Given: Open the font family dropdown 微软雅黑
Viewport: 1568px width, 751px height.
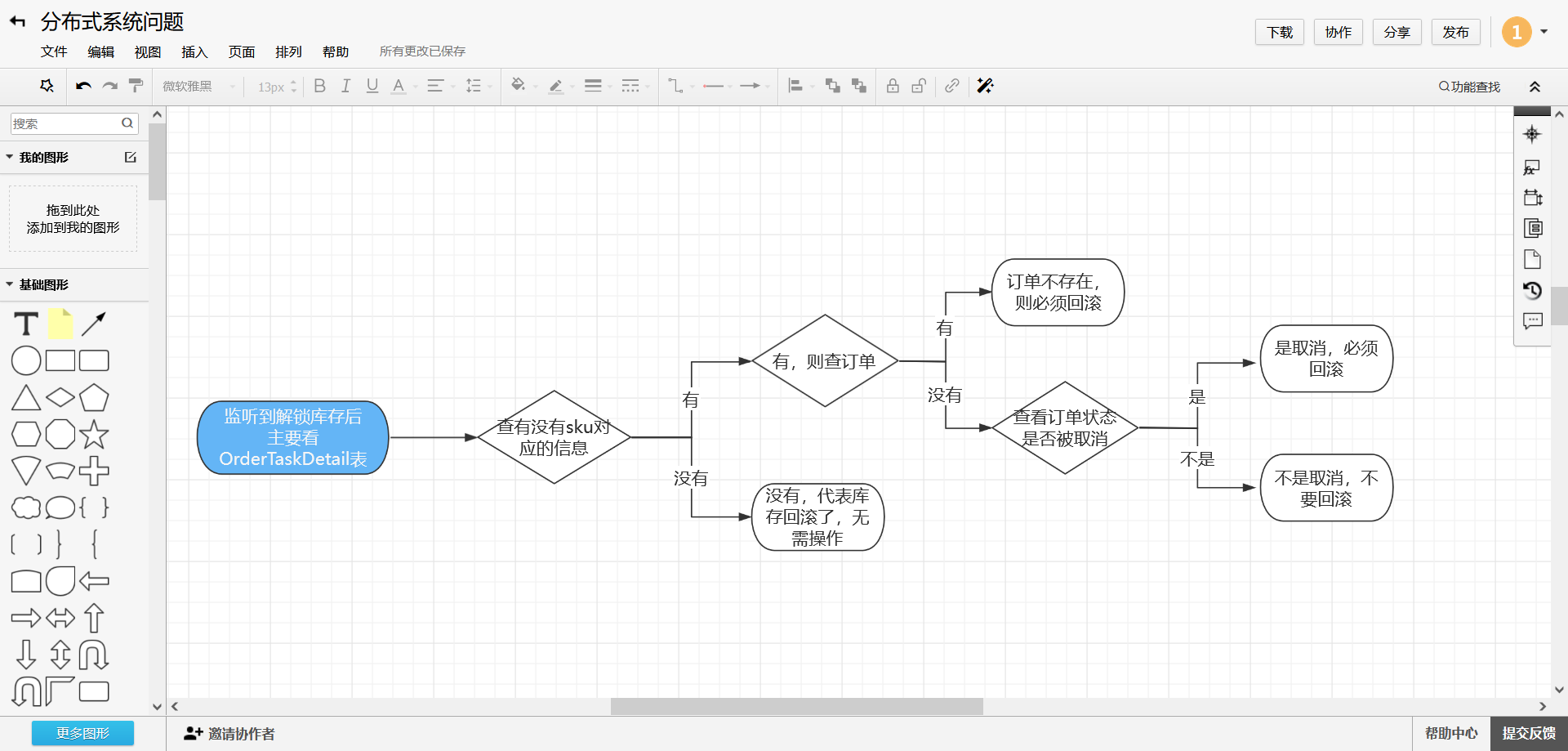Looking at the screenshot, I should pyautogui.click(x=198, y=86).
